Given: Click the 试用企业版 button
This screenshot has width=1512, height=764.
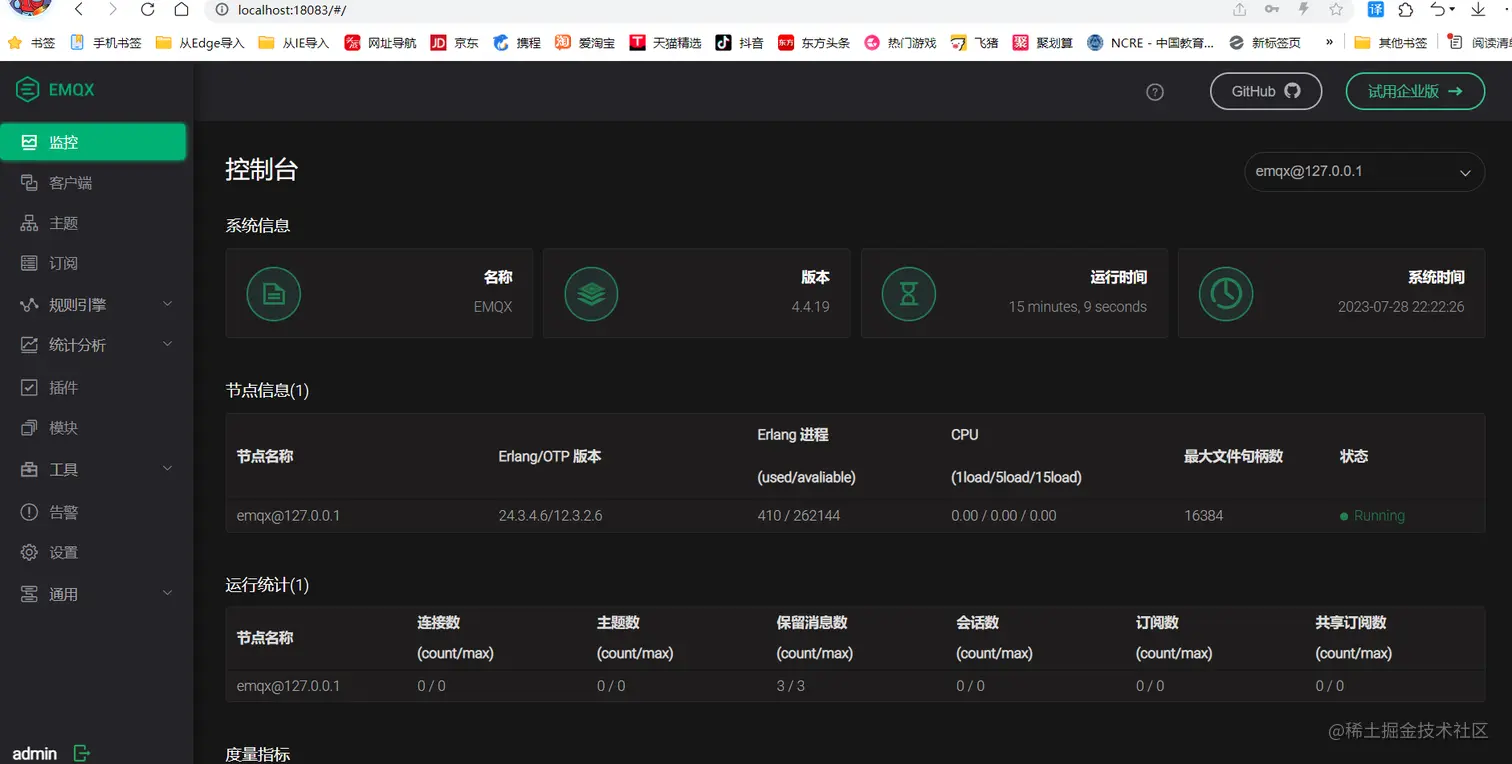Looking at the screenshot, I should tap(1415, 91).
